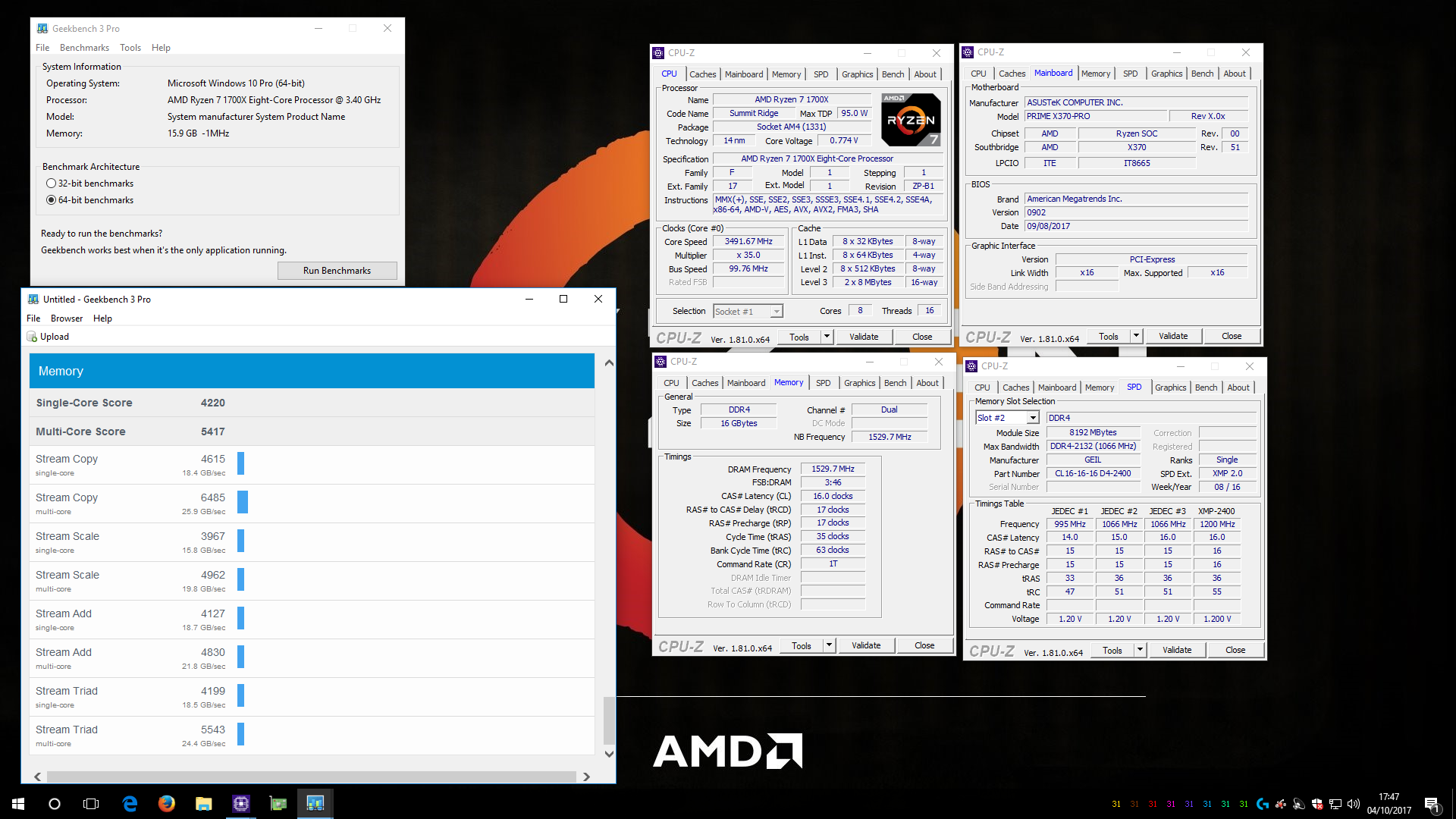Open Tools menu in Geekbench 3 Pro

tap(130, 47)
